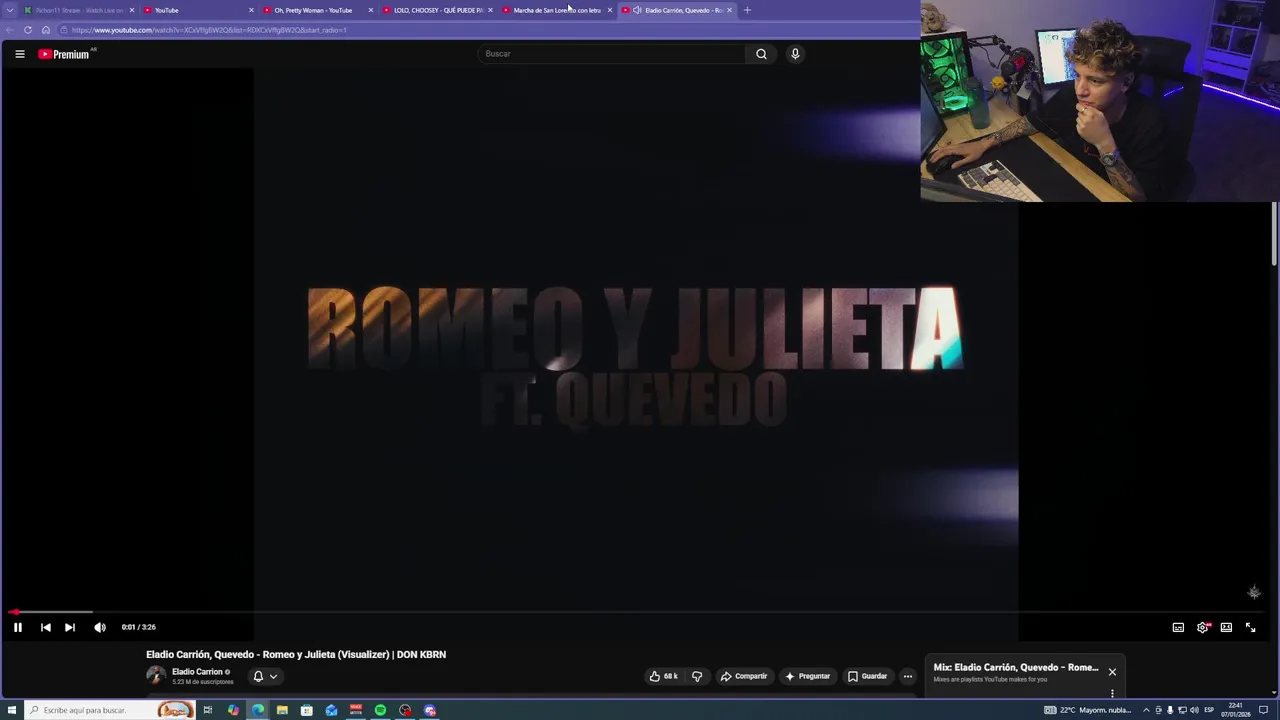The width and height of the screenshot is (1280, 720).
Task: Click the search magnifier button
Action: (761, 54)
